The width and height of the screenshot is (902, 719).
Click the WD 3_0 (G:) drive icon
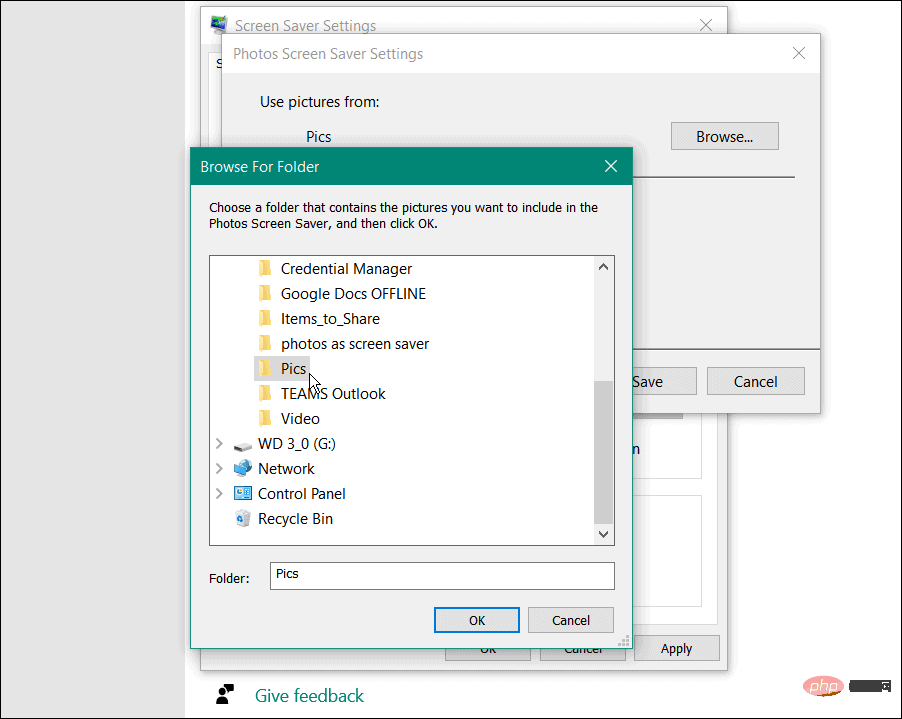point(243,445)
